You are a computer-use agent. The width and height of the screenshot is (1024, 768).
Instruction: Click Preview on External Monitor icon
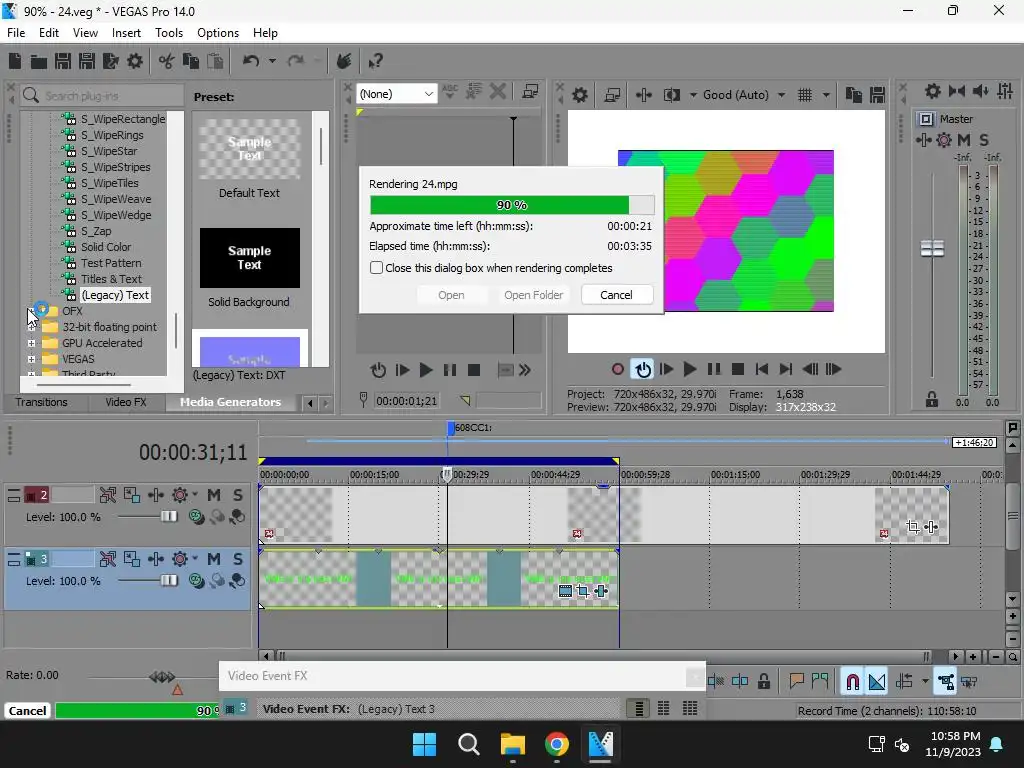(x=612, y=95)
